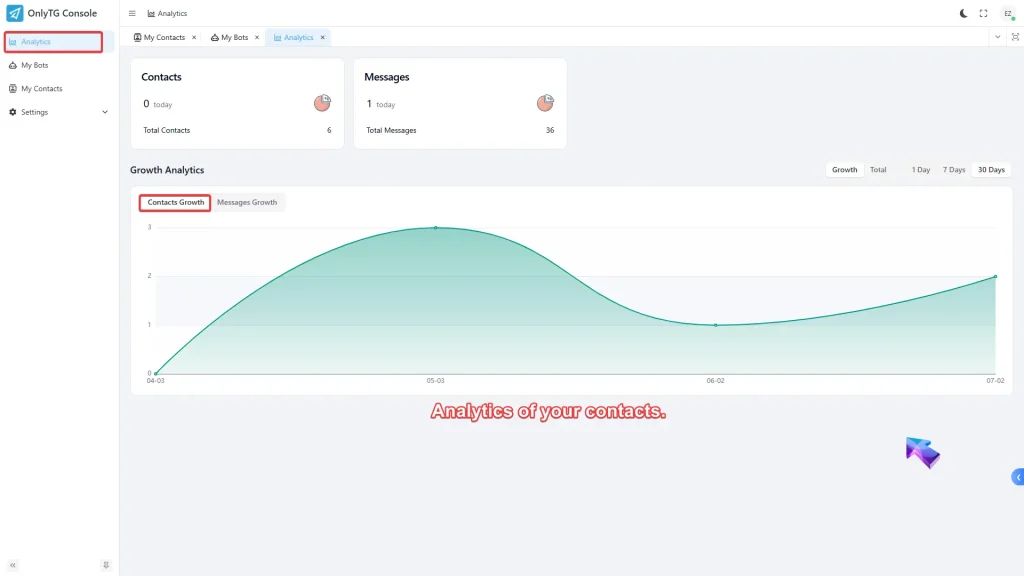Open the tab list dropdown arrow

coord(997,36)
